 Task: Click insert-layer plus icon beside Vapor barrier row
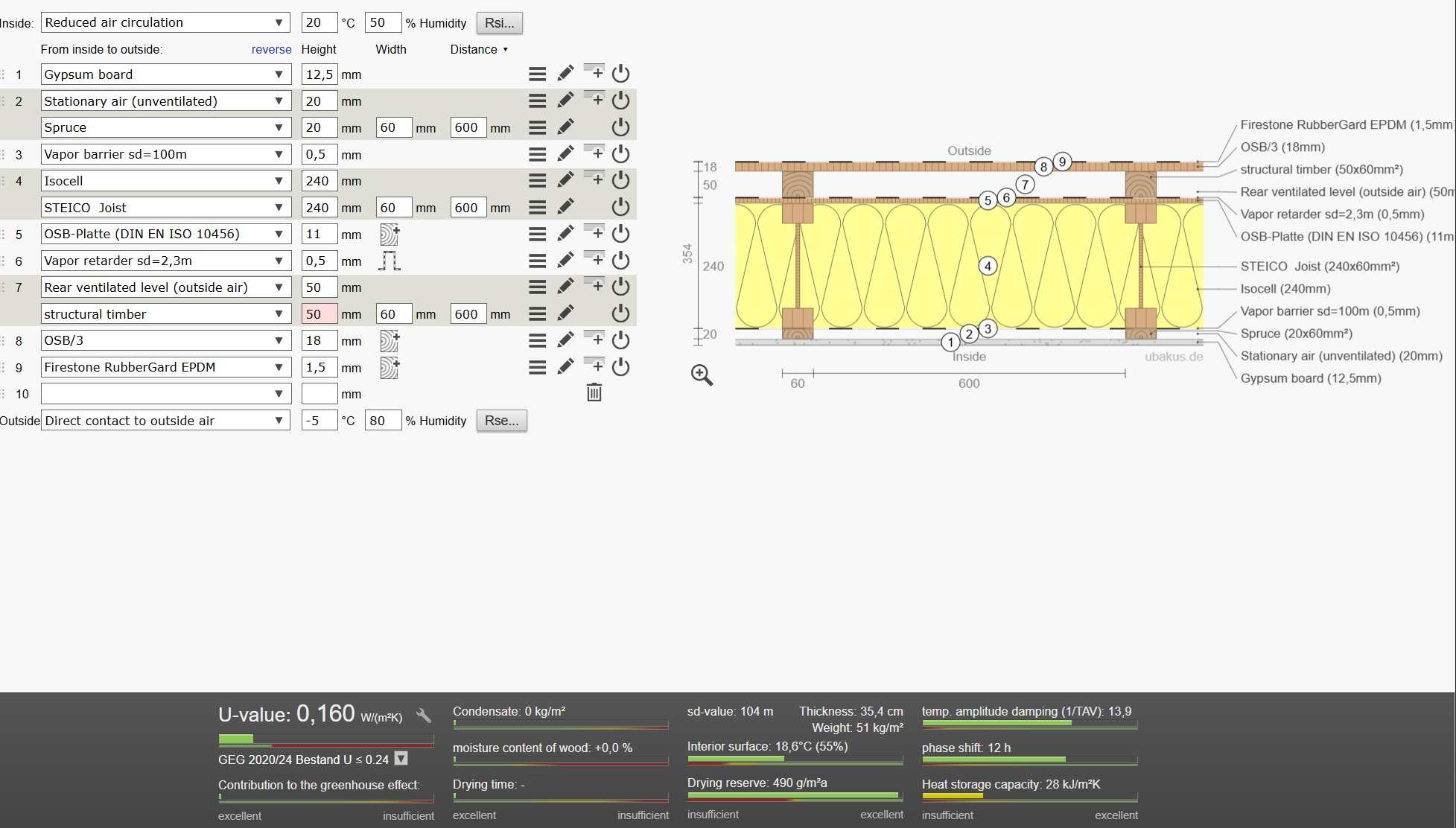click(x=594, y=153)
